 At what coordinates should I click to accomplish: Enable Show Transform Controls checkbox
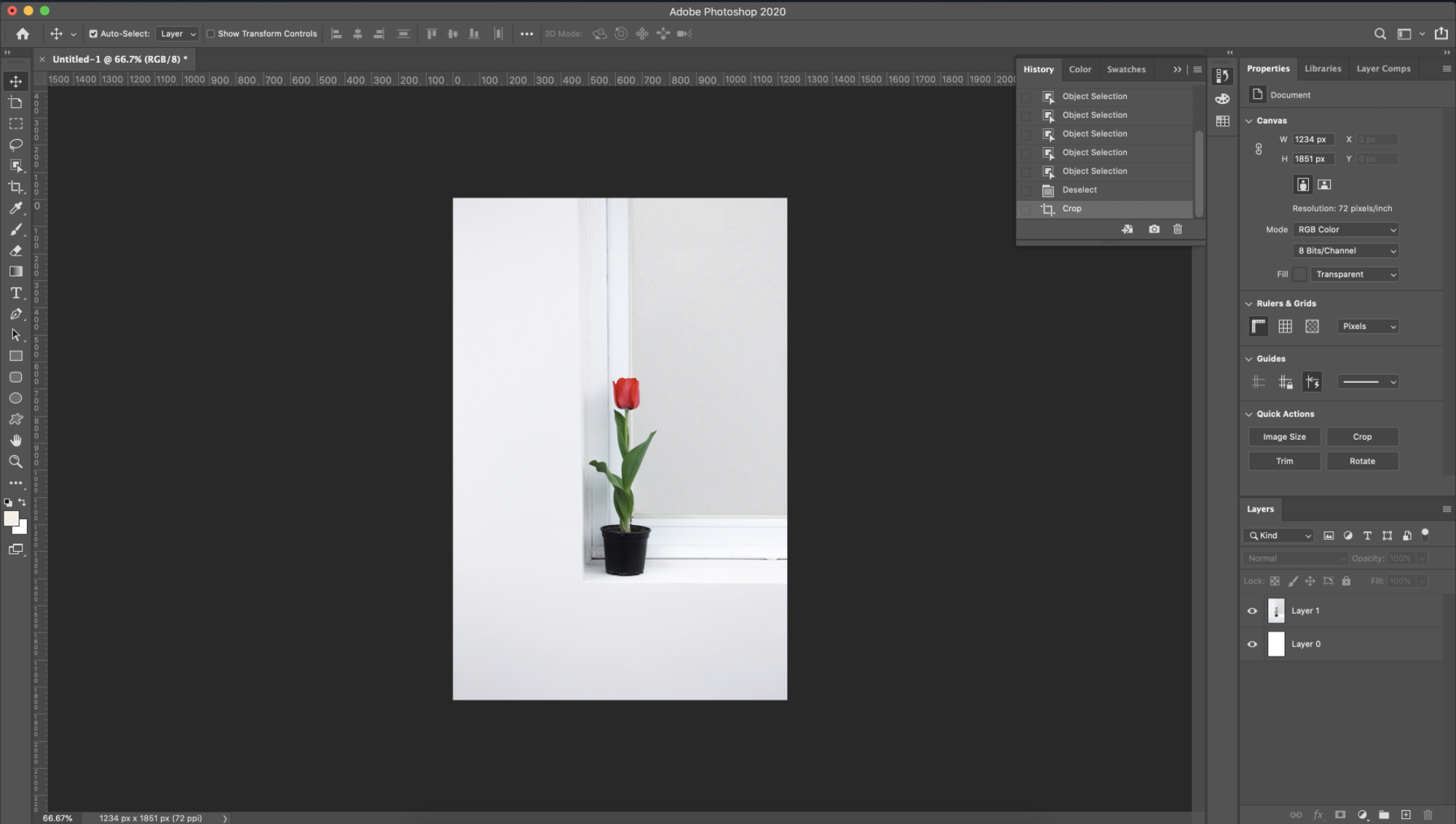pos(211,33)
